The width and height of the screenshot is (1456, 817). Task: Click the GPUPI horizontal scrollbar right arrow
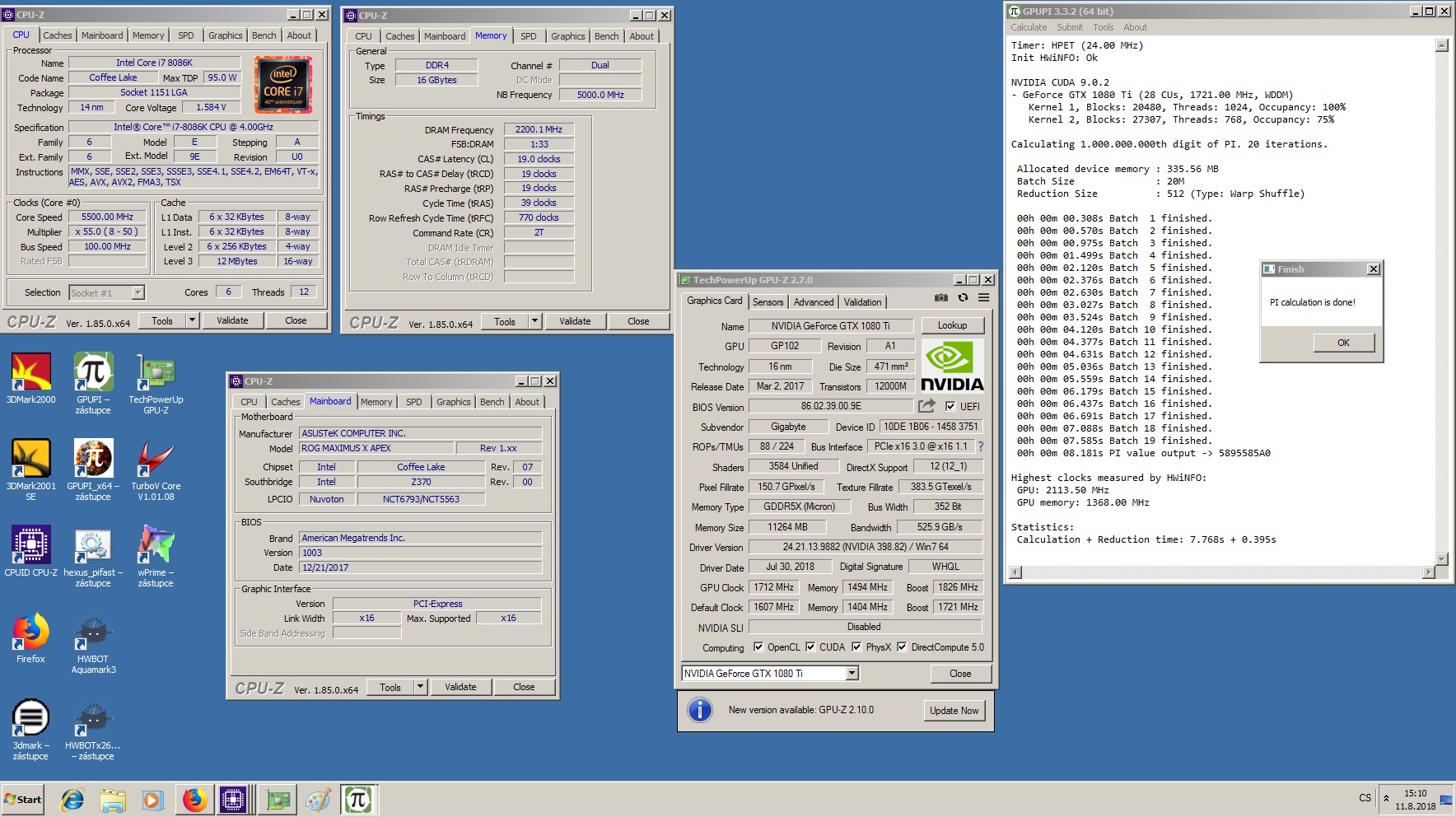(x=1430, y=572)
